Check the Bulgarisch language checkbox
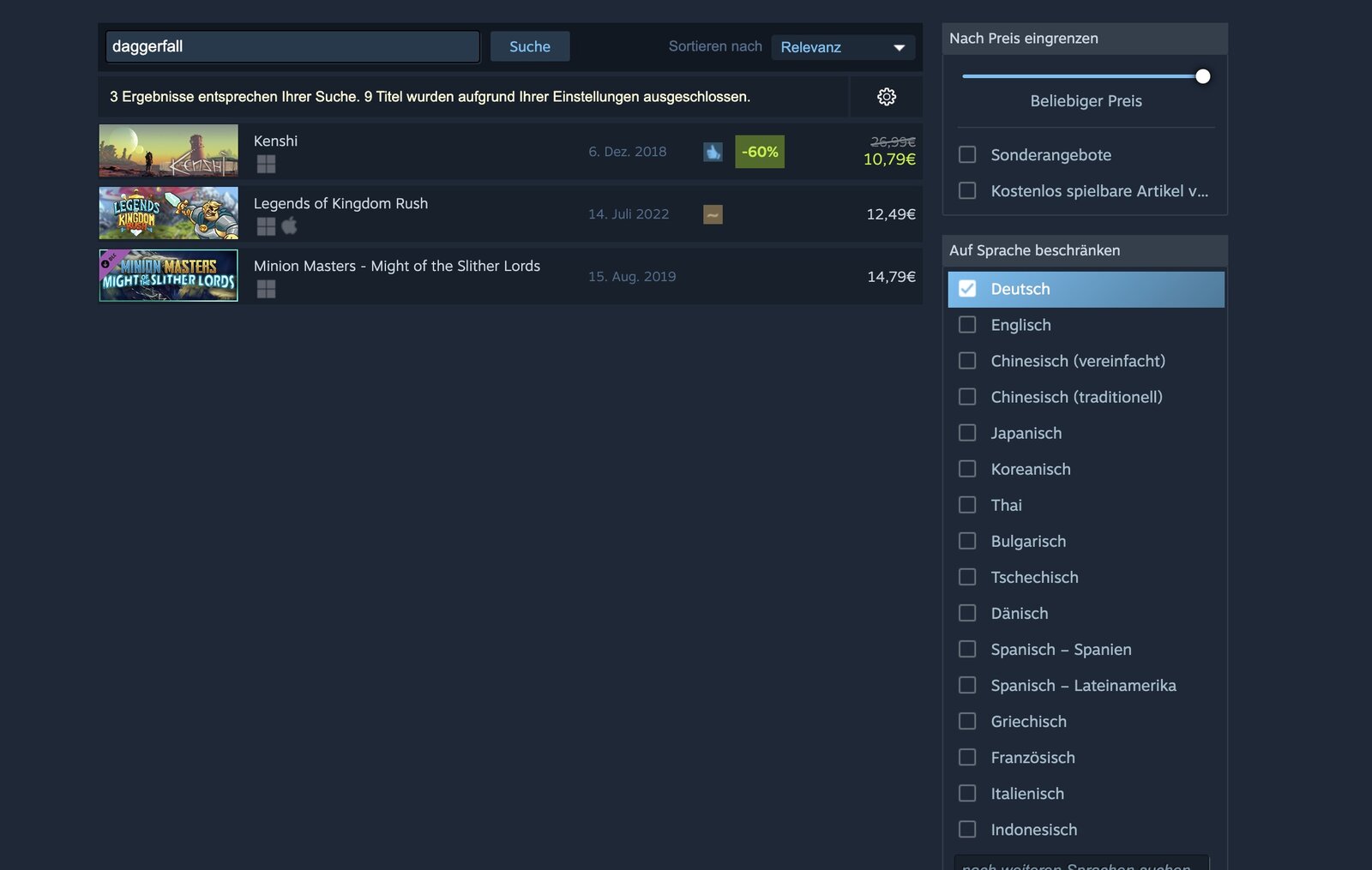The width and height of the screenshot is (1372, 870). 967,541
